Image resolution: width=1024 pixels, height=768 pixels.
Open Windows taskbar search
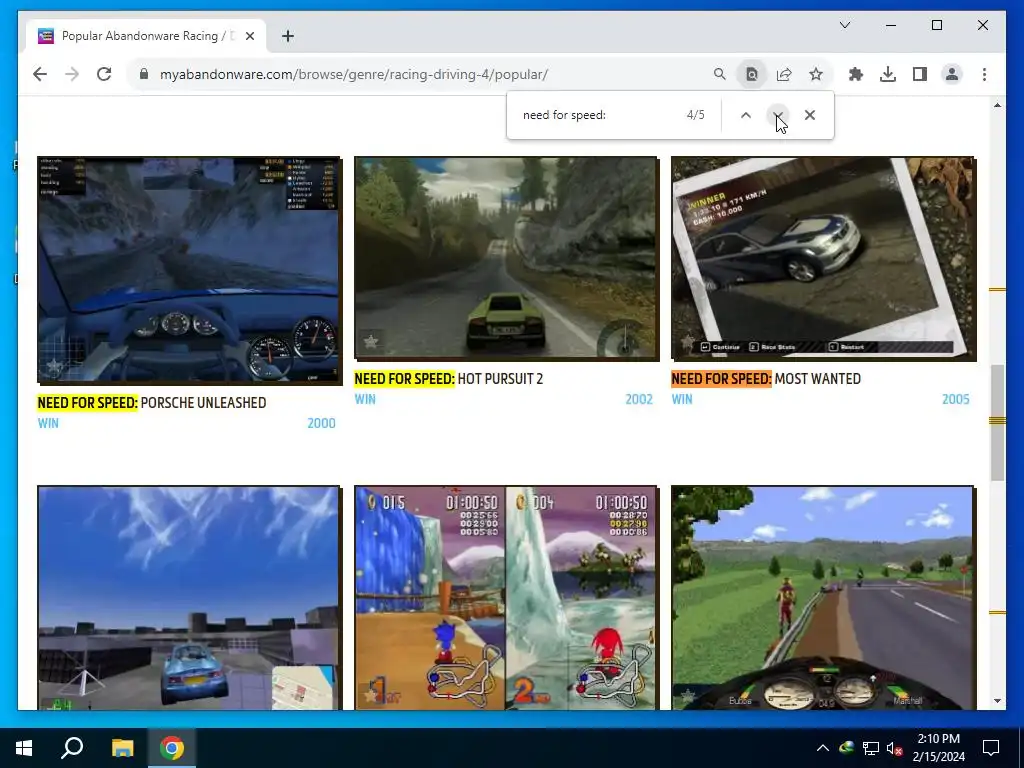click(72, 748)
